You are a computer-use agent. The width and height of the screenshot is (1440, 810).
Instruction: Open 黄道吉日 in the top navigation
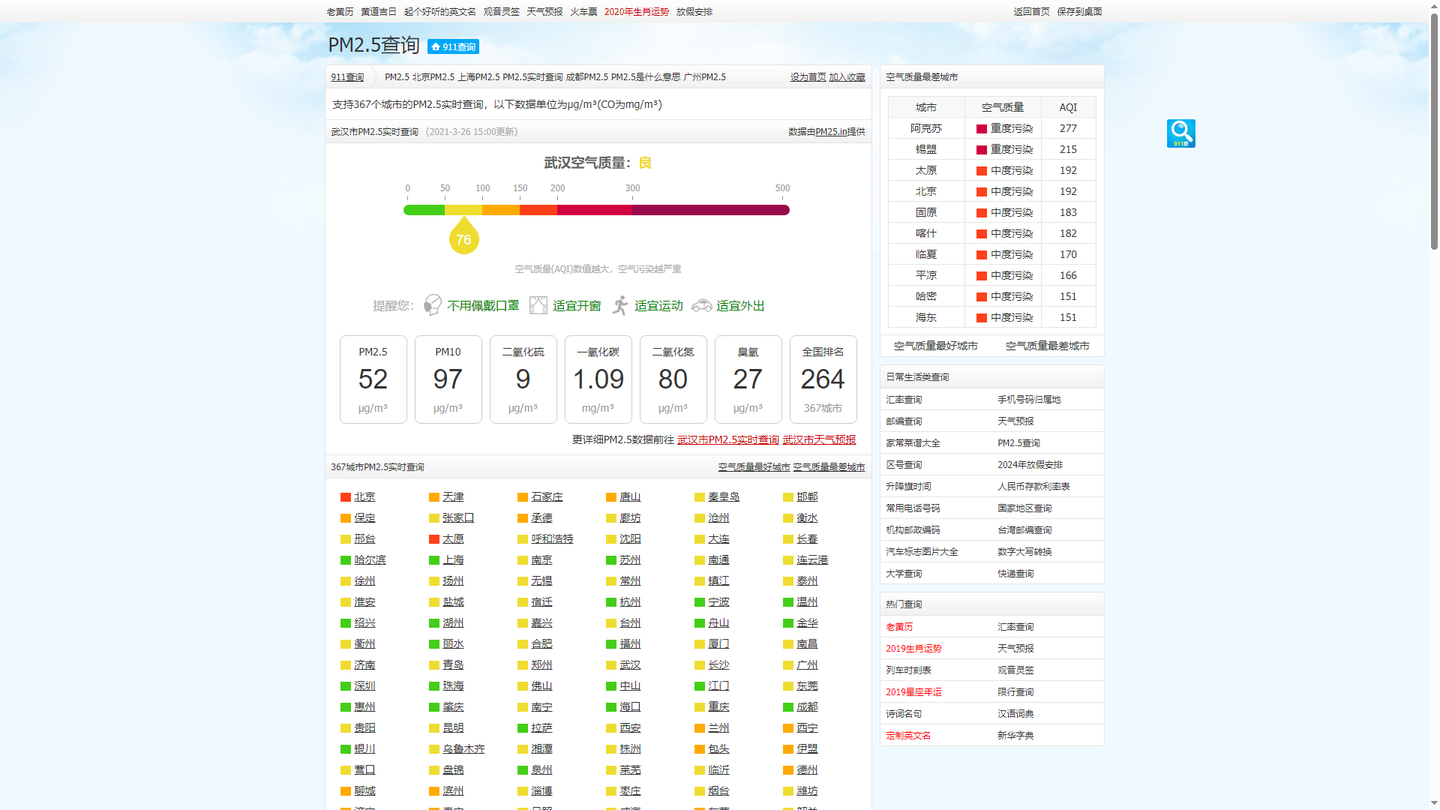pyautogui.click(x=378, y=12)
